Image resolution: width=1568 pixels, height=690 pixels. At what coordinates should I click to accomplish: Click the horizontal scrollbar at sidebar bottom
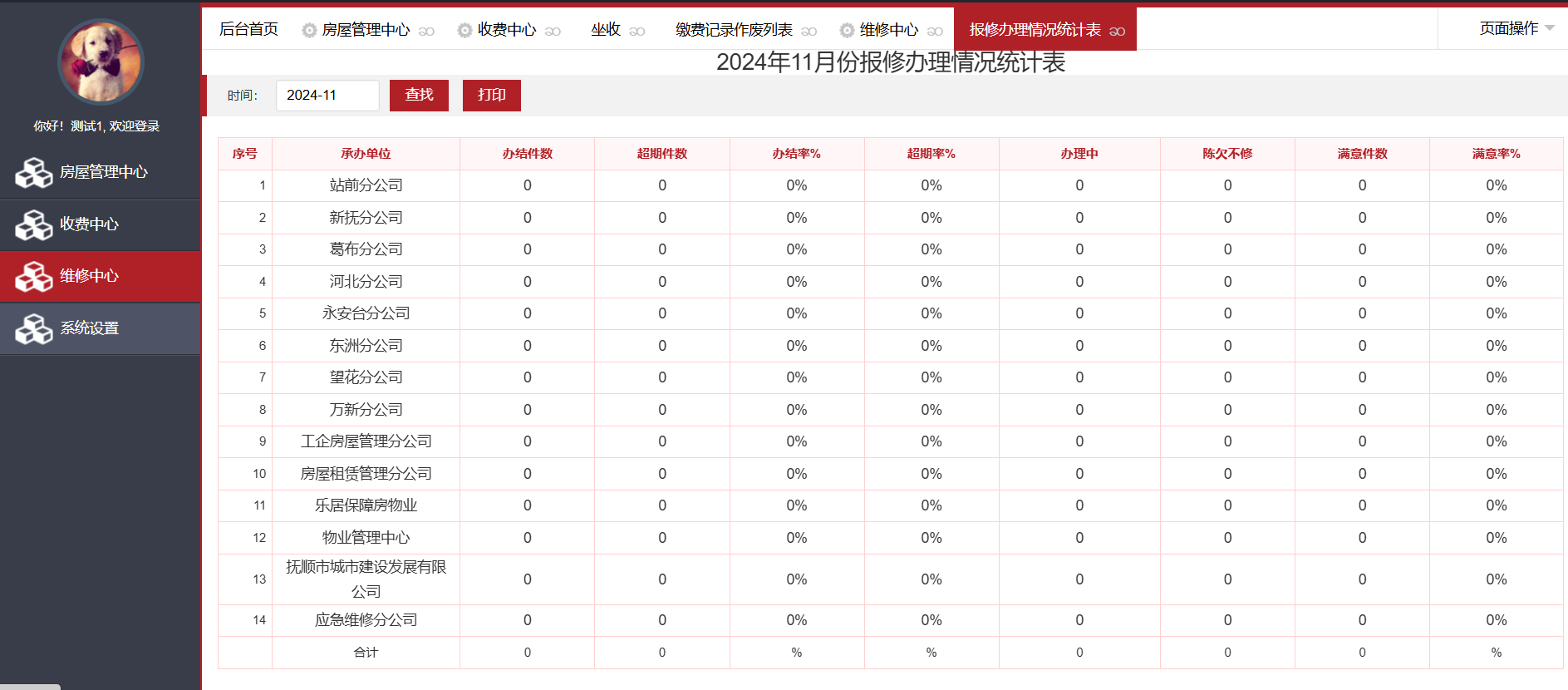click(x=30, y=686)
